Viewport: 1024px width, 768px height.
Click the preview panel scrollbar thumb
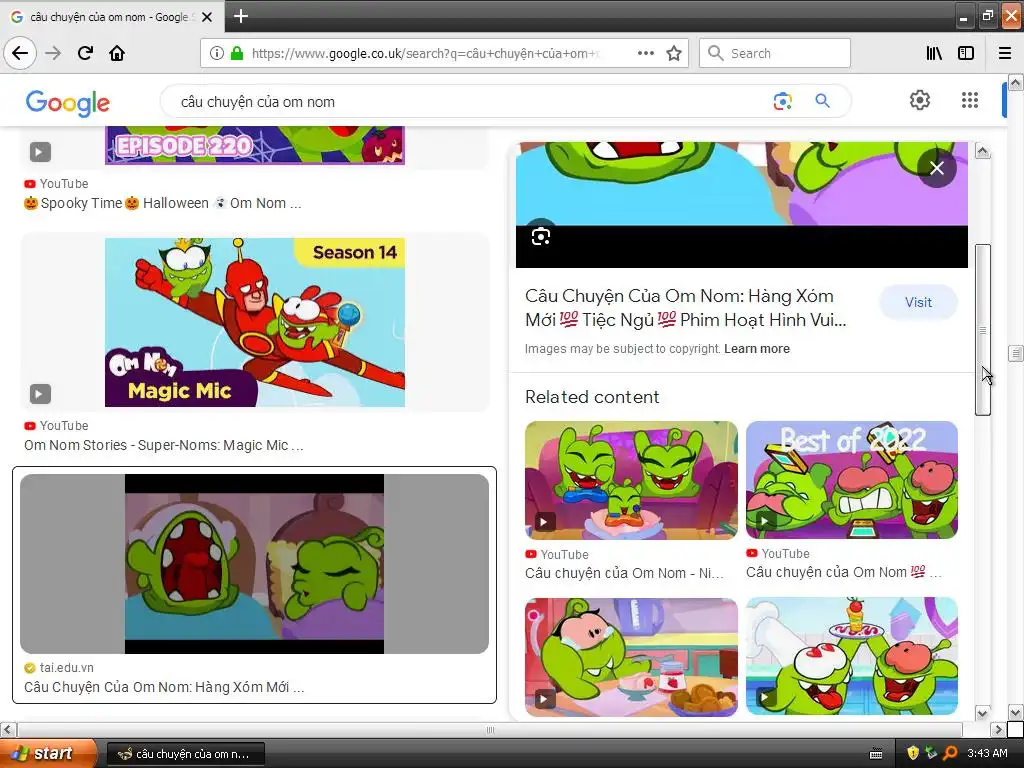[982, 330]
